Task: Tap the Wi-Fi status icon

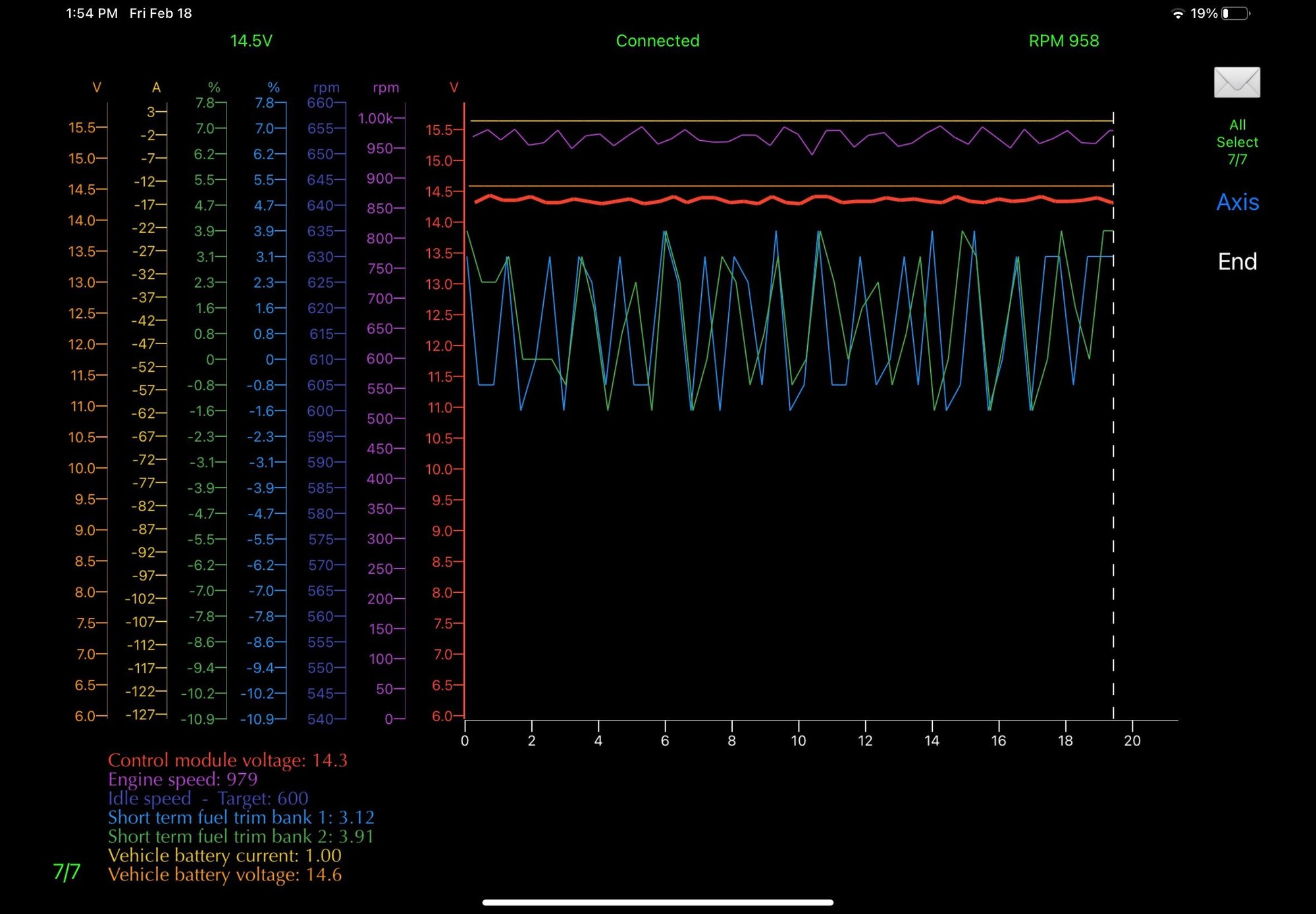Action: point(1177,13)
